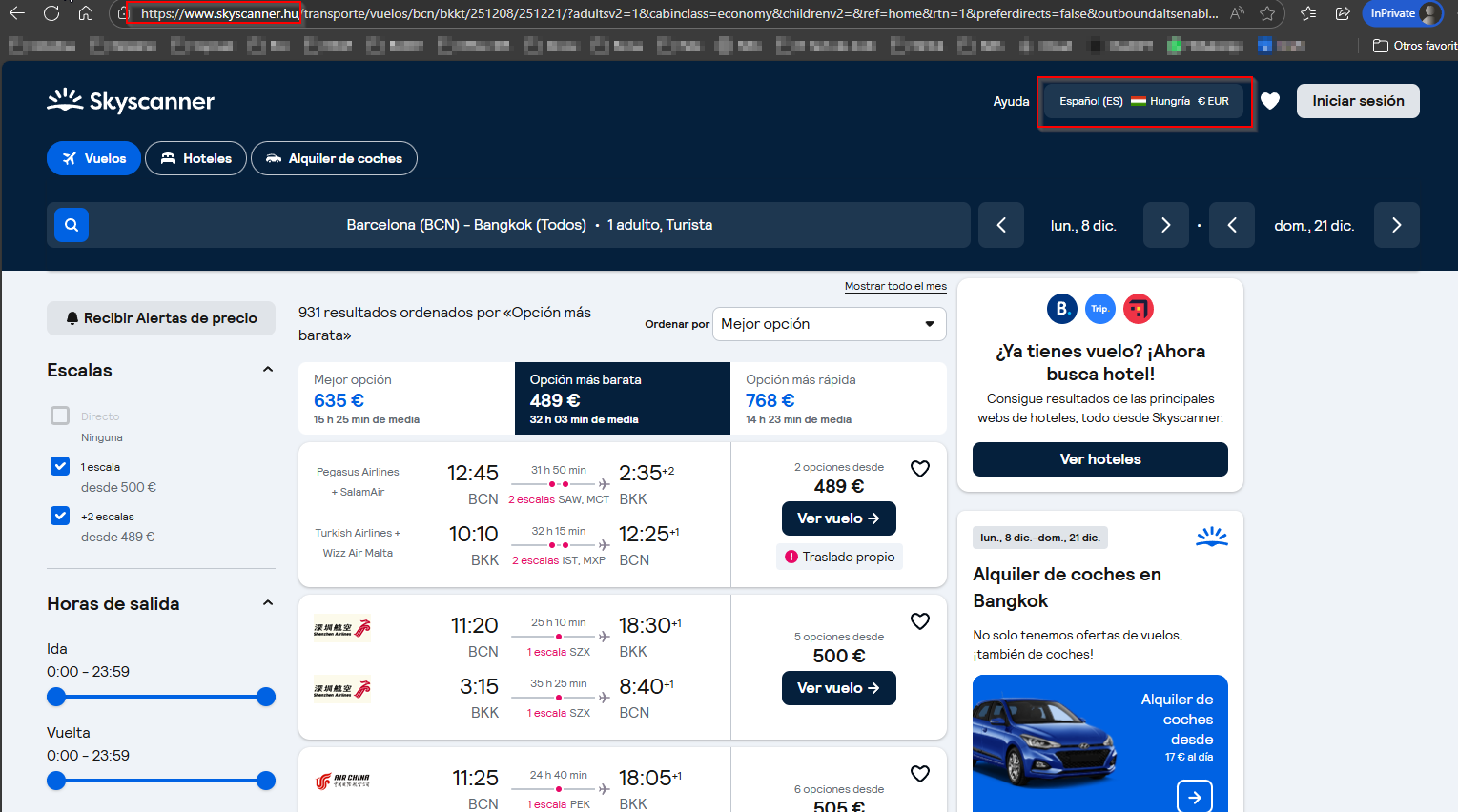1458x812 pixels.
Task: Choose the Mejor opción 635 € tab
Action: tap(406, 398)
